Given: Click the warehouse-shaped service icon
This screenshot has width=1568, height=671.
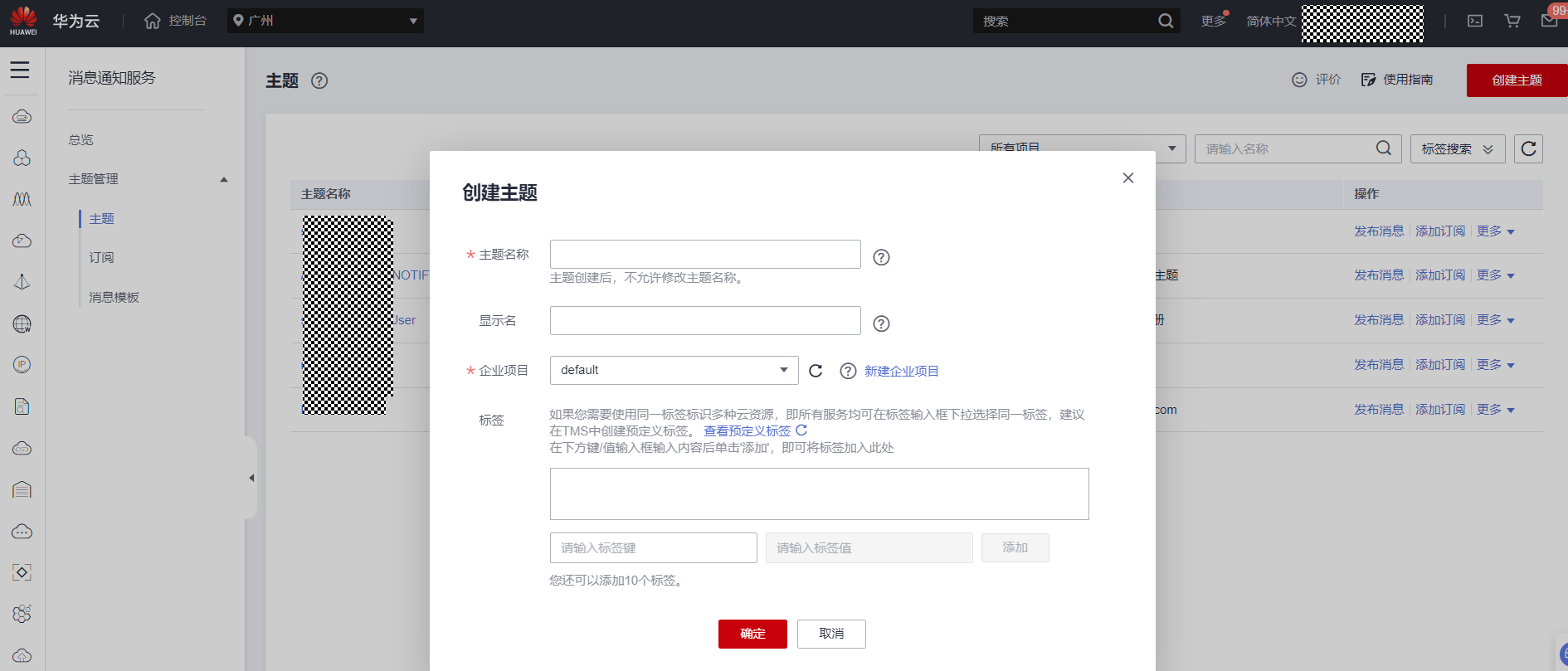Looking at the screenshot, I should click(x=22, y=489).
